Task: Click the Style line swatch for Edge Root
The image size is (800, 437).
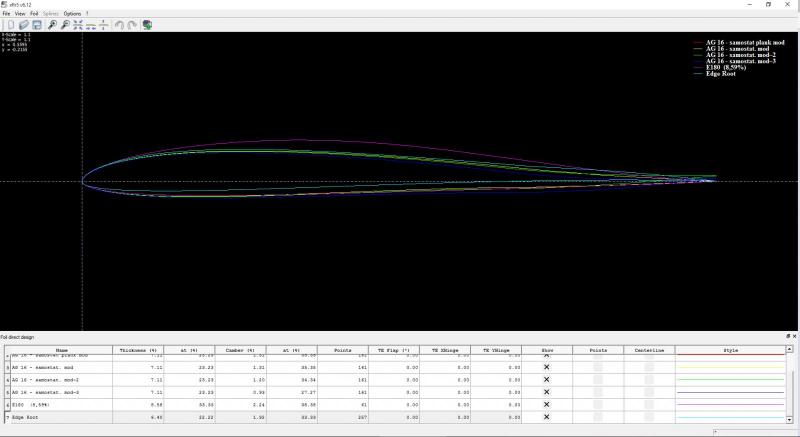Action: (x=730, y=416)
